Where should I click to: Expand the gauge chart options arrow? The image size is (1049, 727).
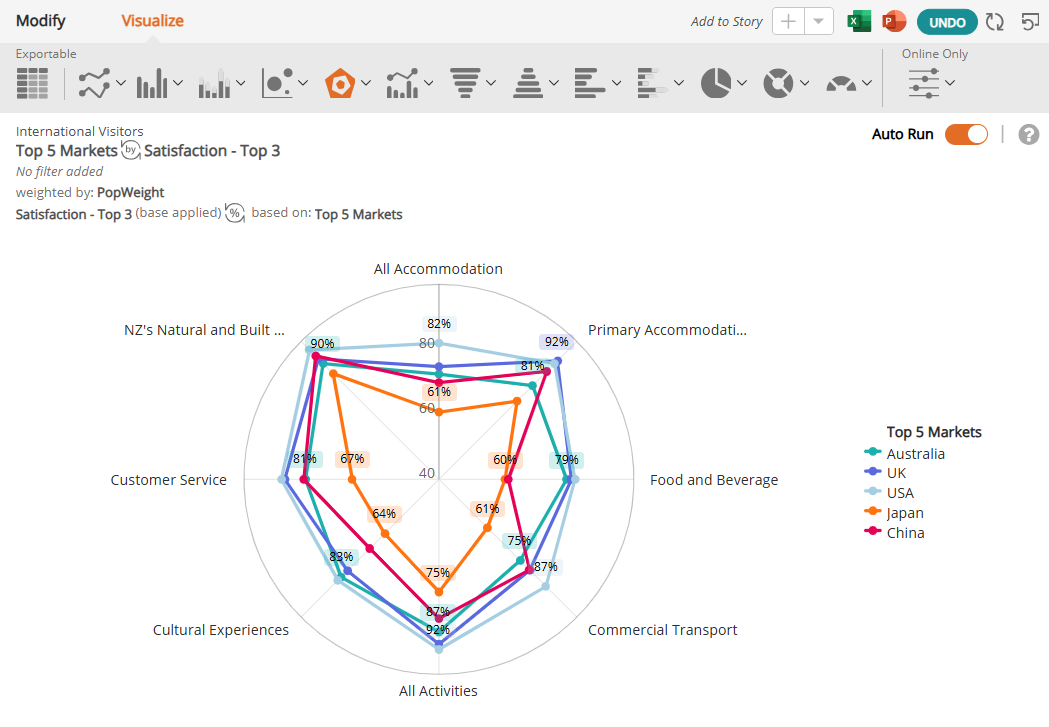click(867, 83)
